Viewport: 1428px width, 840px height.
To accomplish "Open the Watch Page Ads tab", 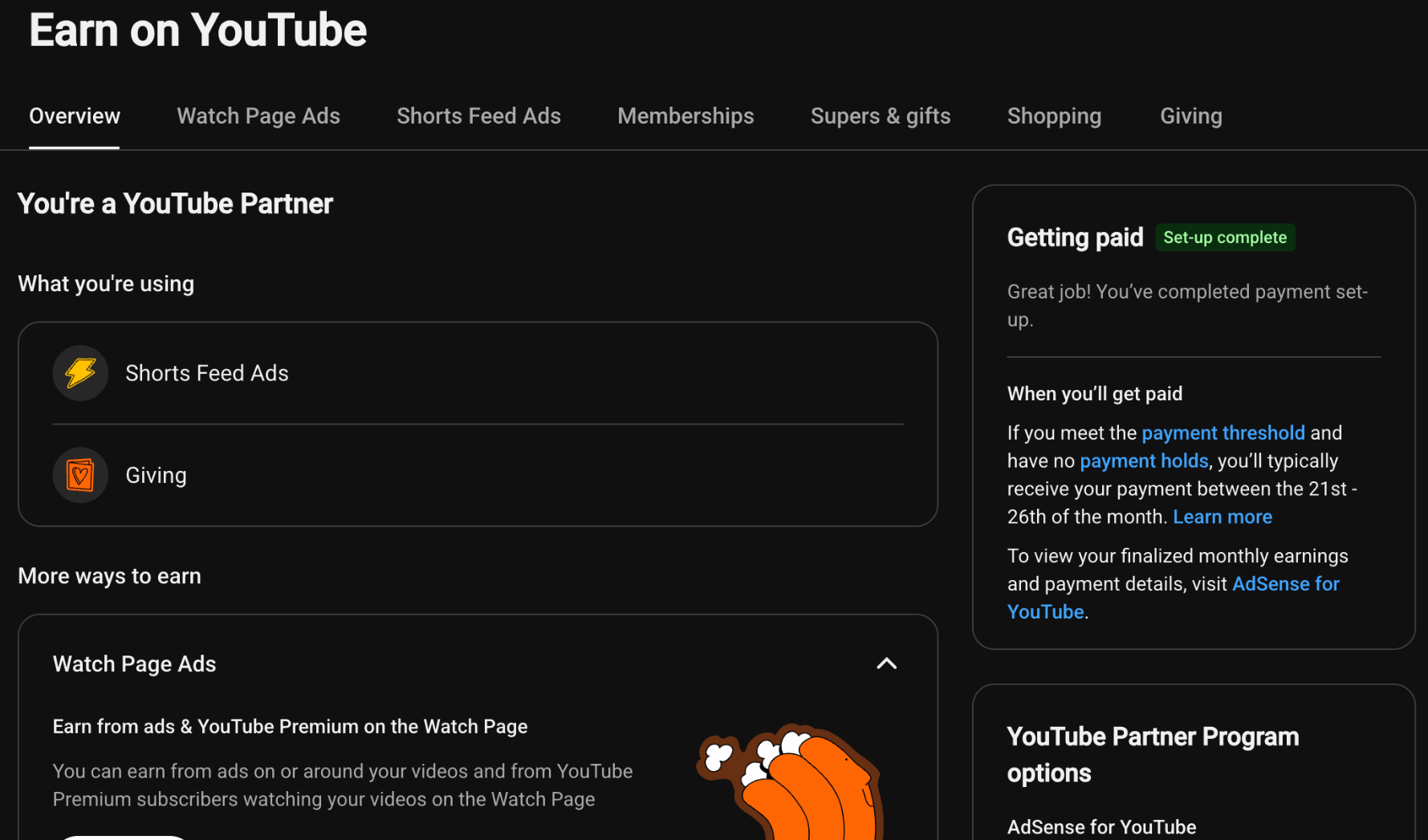I will click(x=258, y=116).
